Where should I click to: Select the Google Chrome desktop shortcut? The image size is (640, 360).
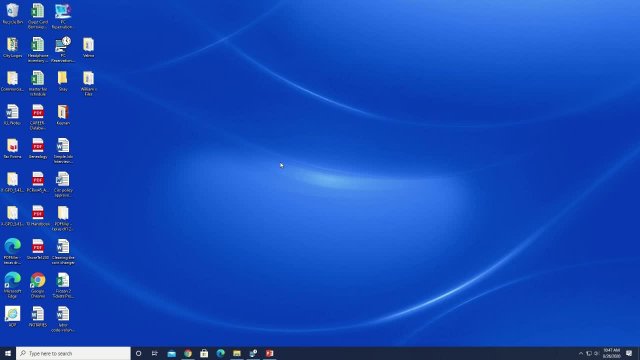(38, 285)
